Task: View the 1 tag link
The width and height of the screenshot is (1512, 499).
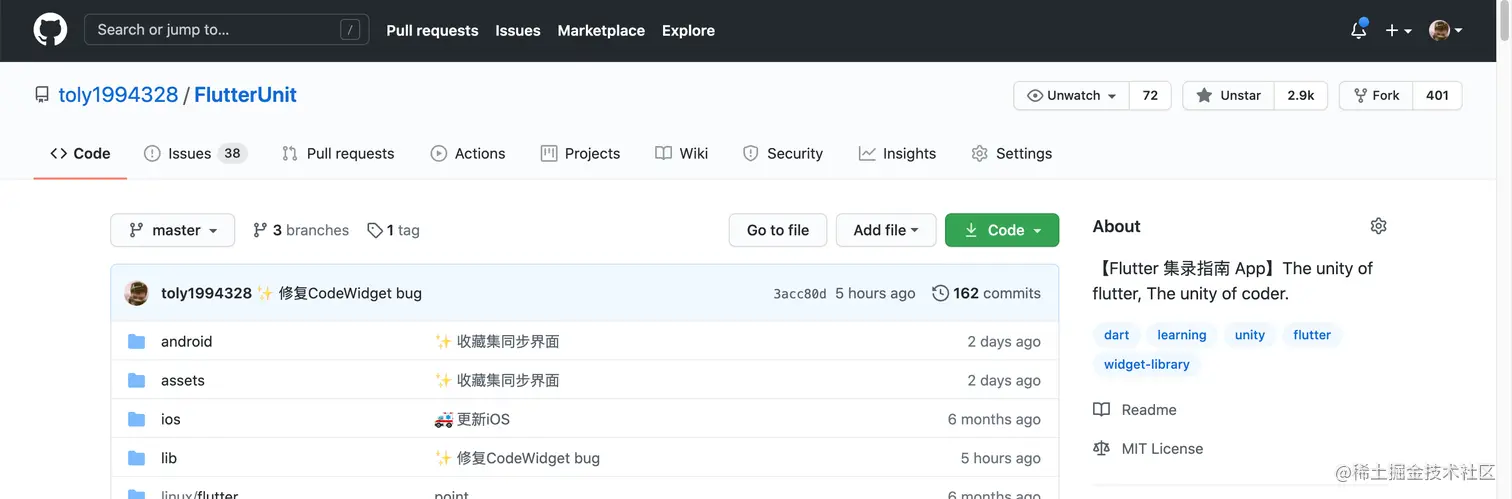Action: [393, 230]
